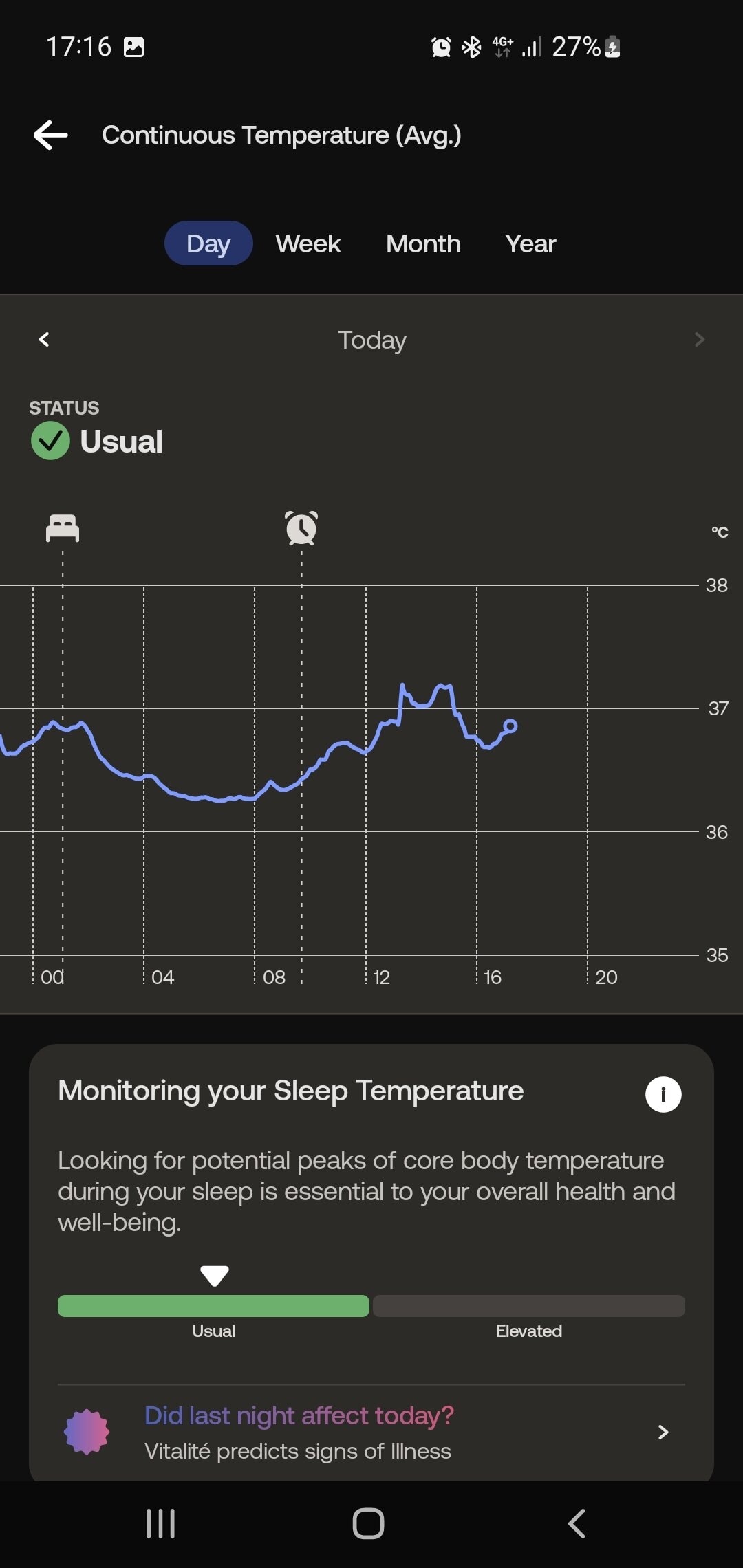Tap the purple Vitalité badge icon
This screenshot has height=1568, width=743.
tap(87, 1432)
